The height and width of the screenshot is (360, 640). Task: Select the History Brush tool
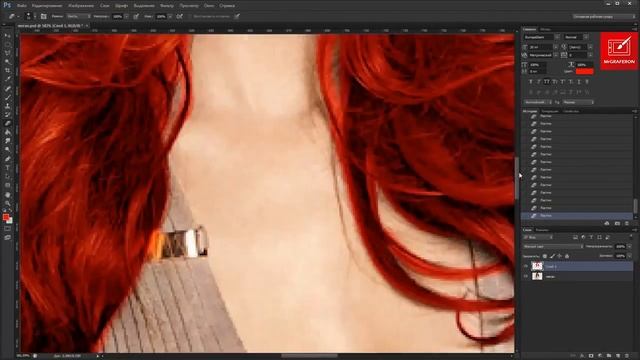point(7,114)
